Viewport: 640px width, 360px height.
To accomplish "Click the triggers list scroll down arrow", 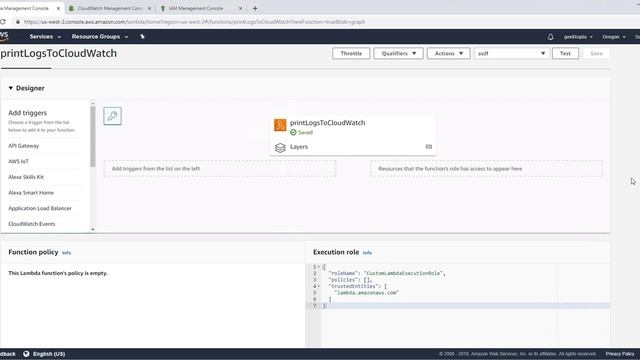I will pyautogui.click(x=93, y=229).
